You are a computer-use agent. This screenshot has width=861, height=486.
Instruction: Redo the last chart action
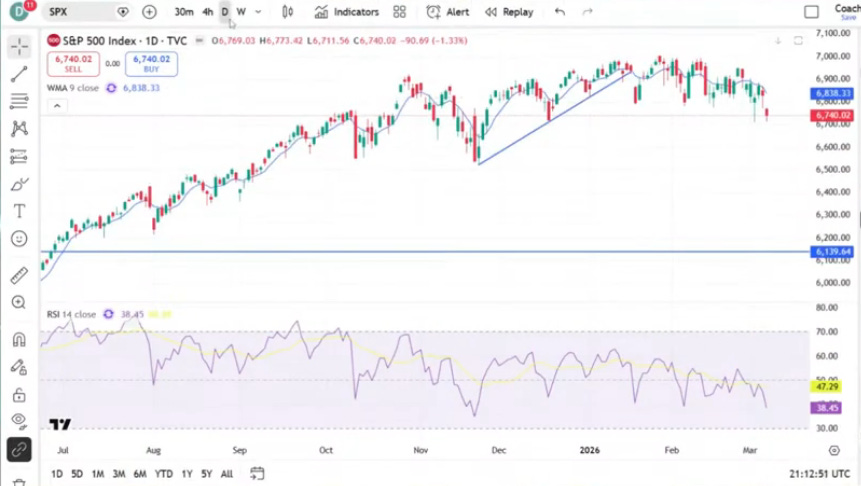(x=588, y=12)
